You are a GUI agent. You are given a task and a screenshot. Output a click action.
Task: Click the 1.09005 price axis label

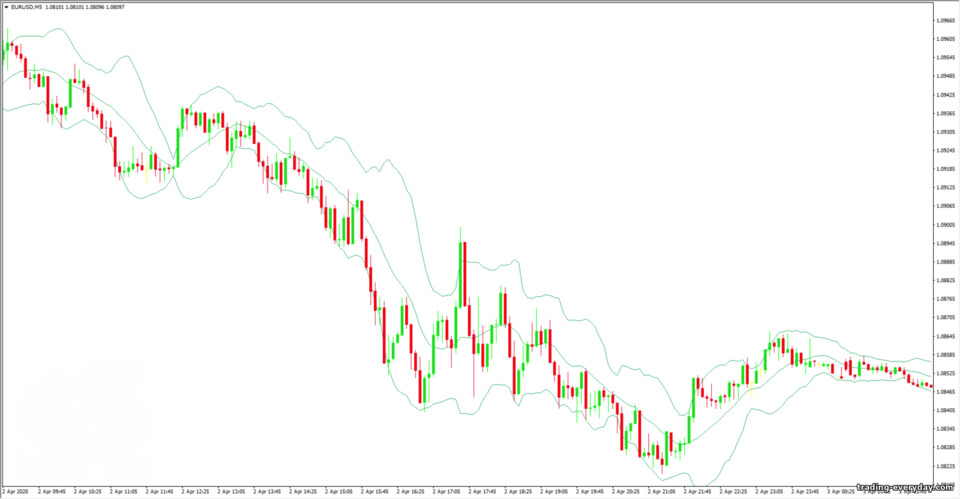pyautogui.click(x=945, y=225)
